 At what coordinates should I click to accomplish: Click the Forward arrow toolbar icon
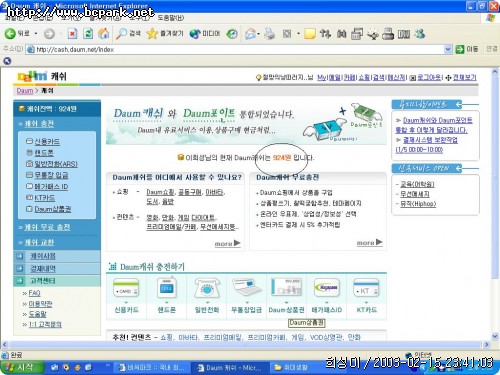click(x=49, y=33)
